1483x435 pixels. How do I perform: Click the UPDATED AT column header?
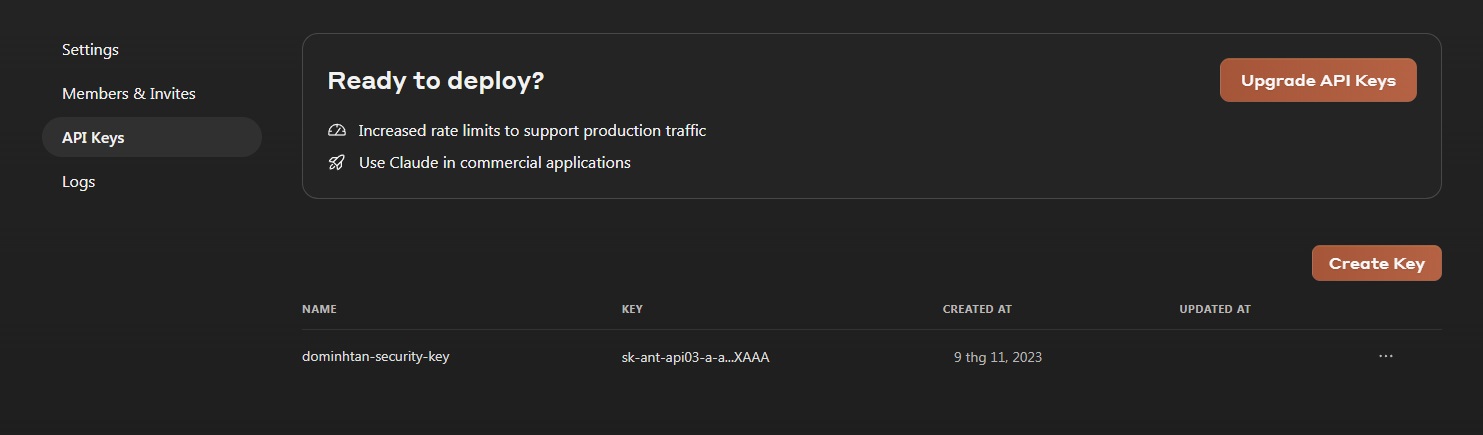point(1215,310)
